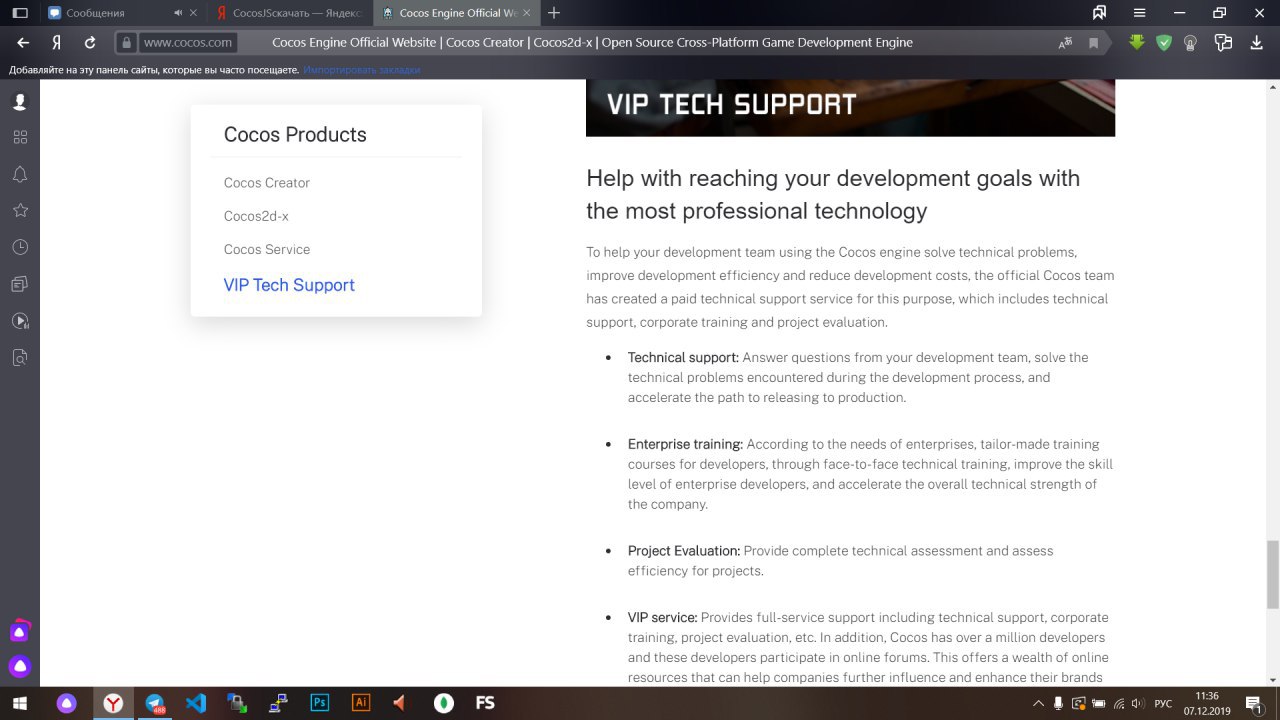Open a new tab with plus button
This screenshot has height=720, width=1280.
tap(554, 13)
